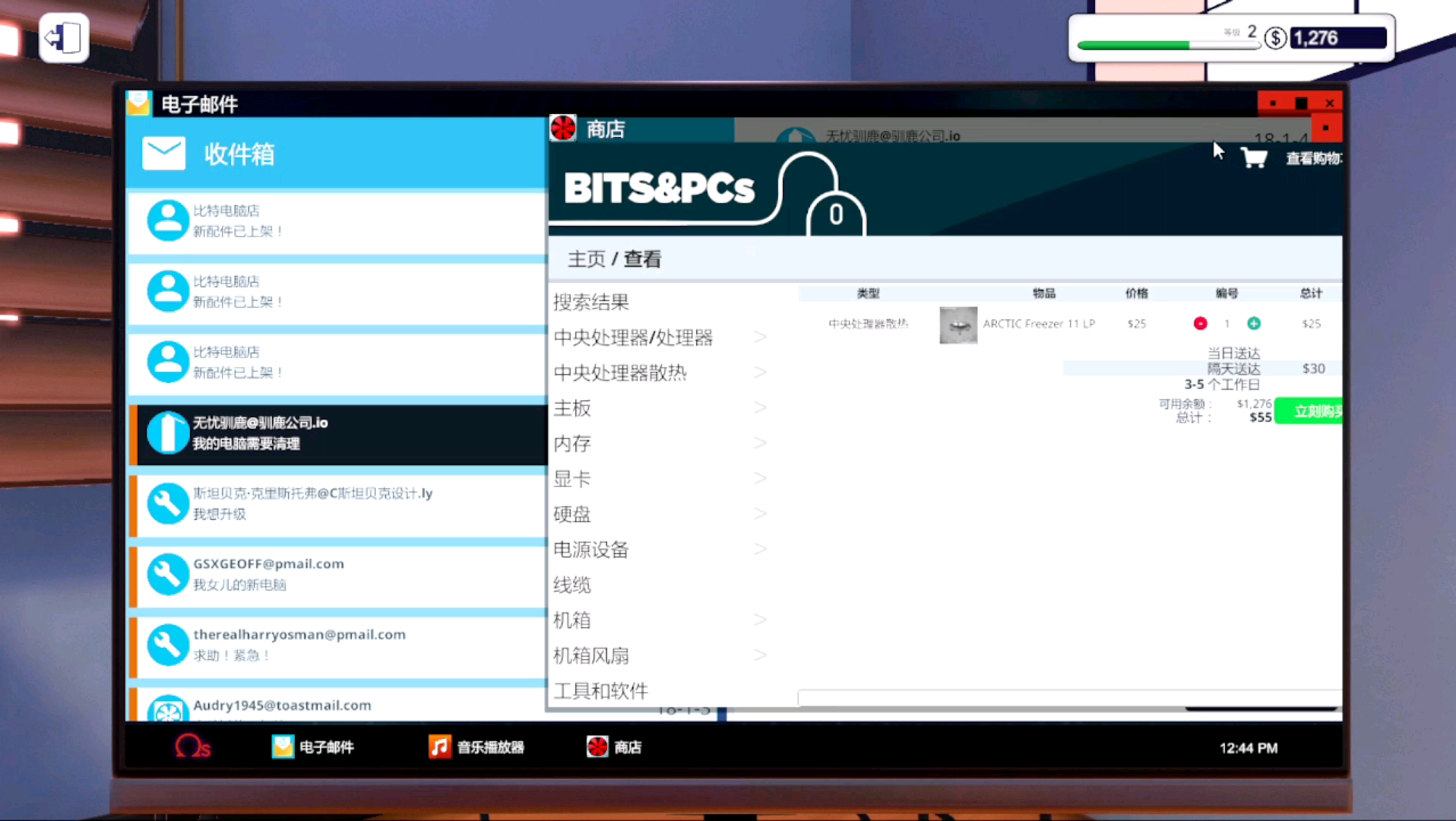
Task: Launch 音乐播放器 from taskbar
Action: point(476,747)
